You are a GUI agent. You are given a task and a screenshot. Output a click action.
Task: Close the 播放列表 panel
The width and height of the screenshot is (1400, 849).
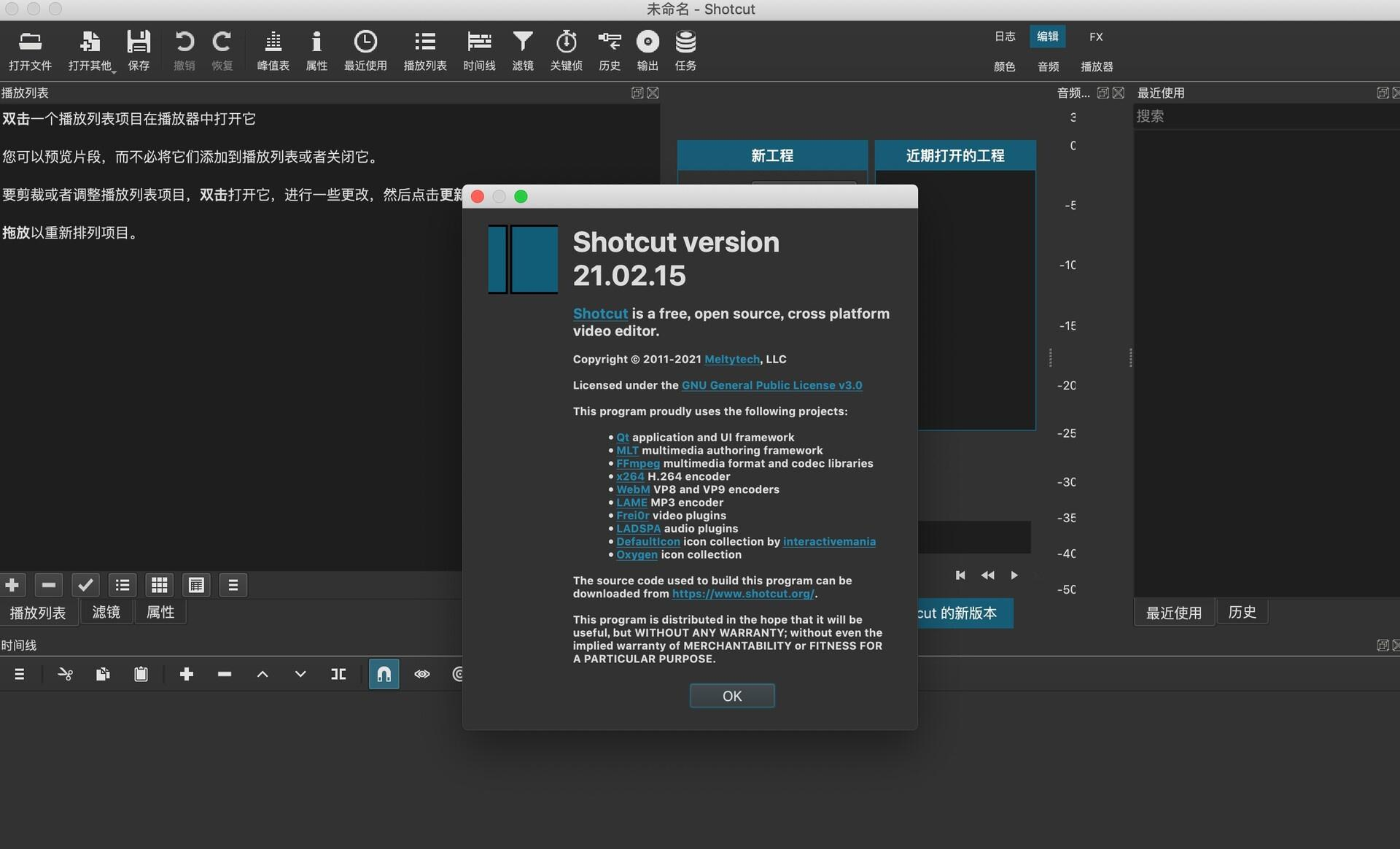[653, 93]
